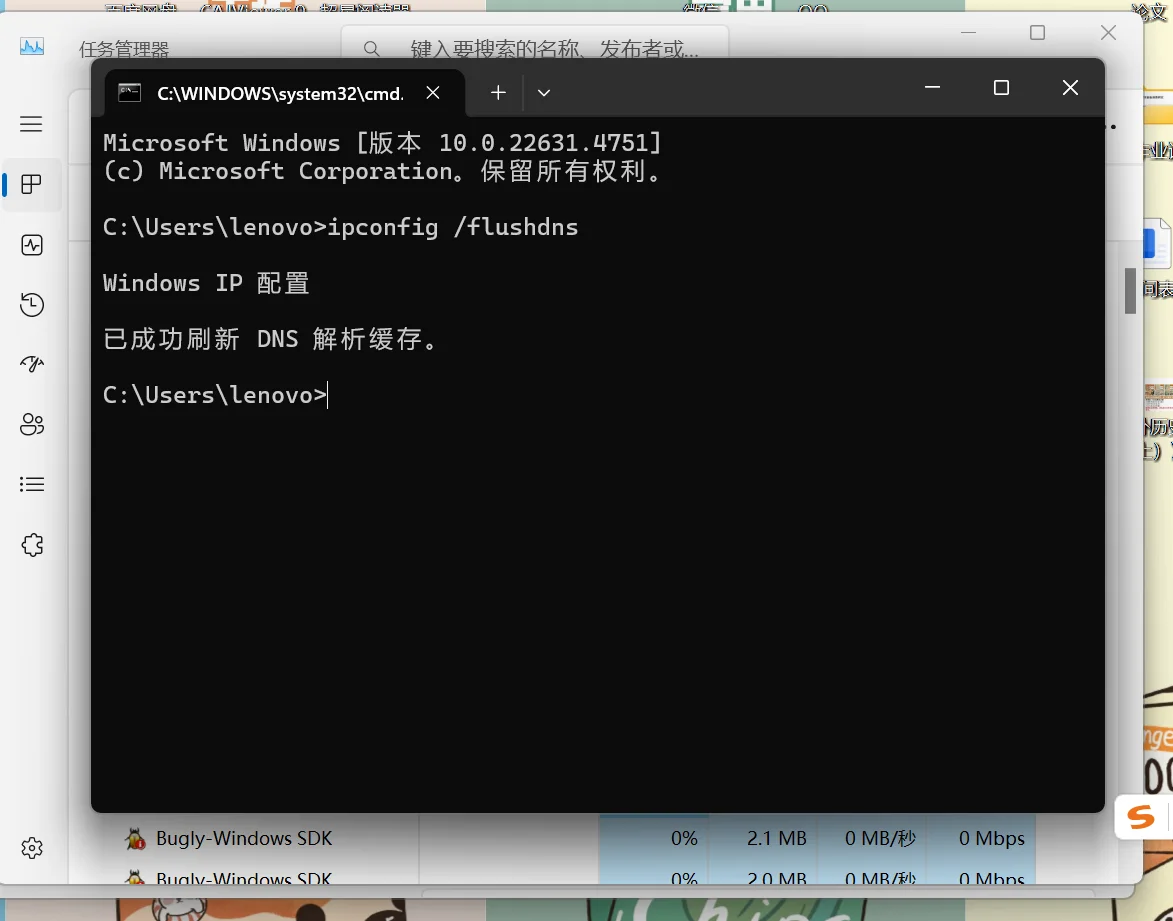Viewport: 1173px width, 921px height.
Task: Select Processes page in Task Manager sidebar
Action: (x=31, y=184)
